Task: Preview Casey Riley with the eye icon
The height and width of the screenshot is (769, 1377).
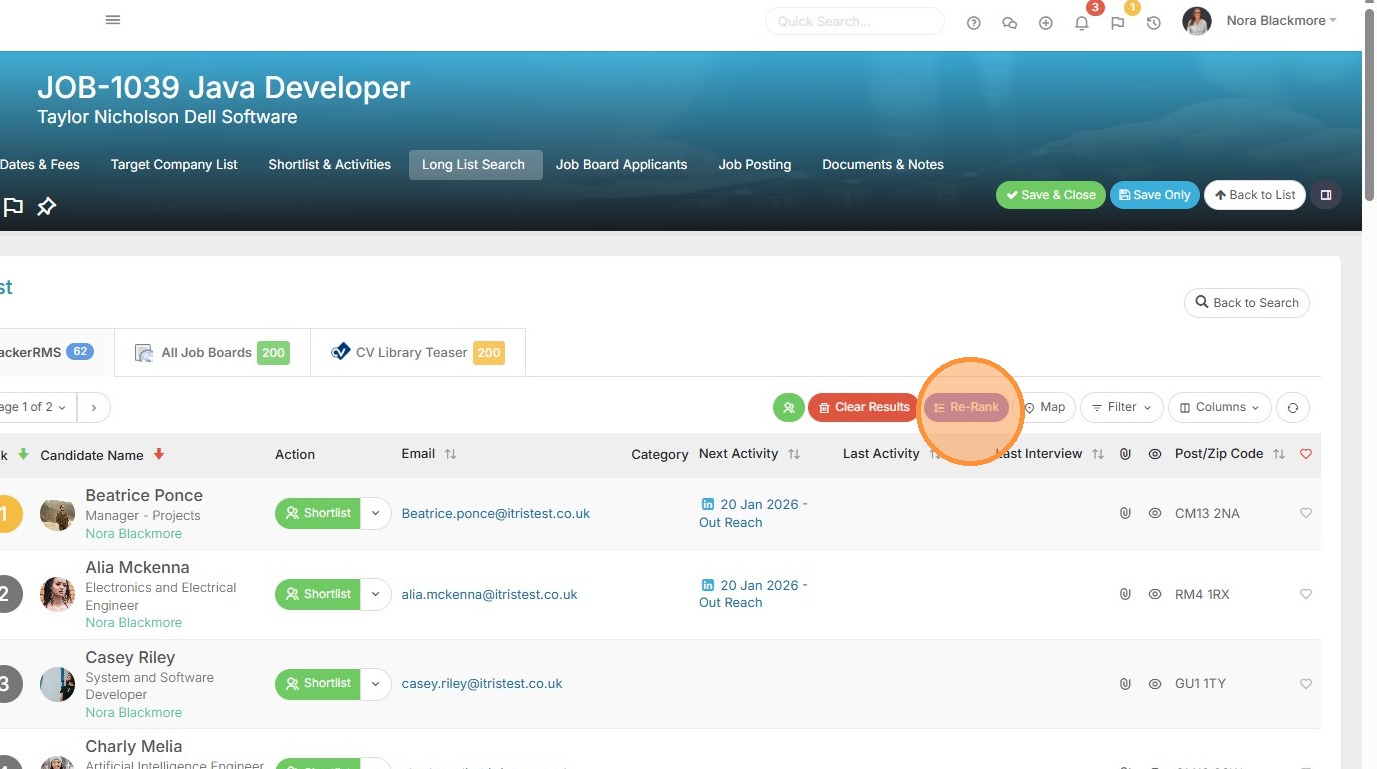Action: click(1155, 684)
